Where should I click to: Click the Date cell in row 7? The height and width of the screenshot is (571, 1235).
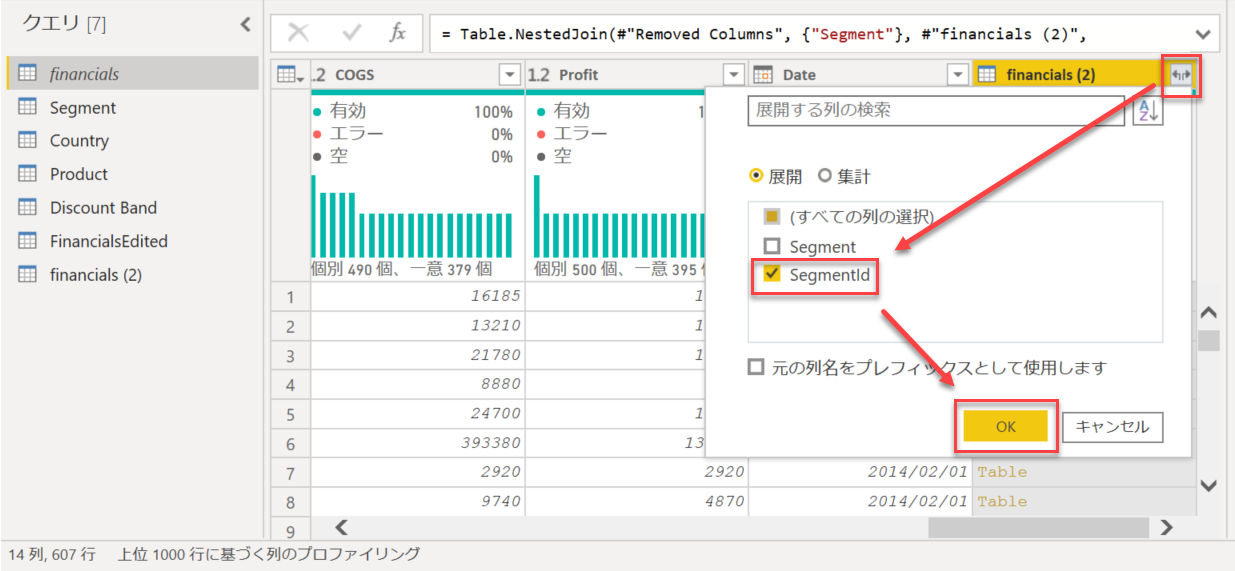tap(860, 471)
